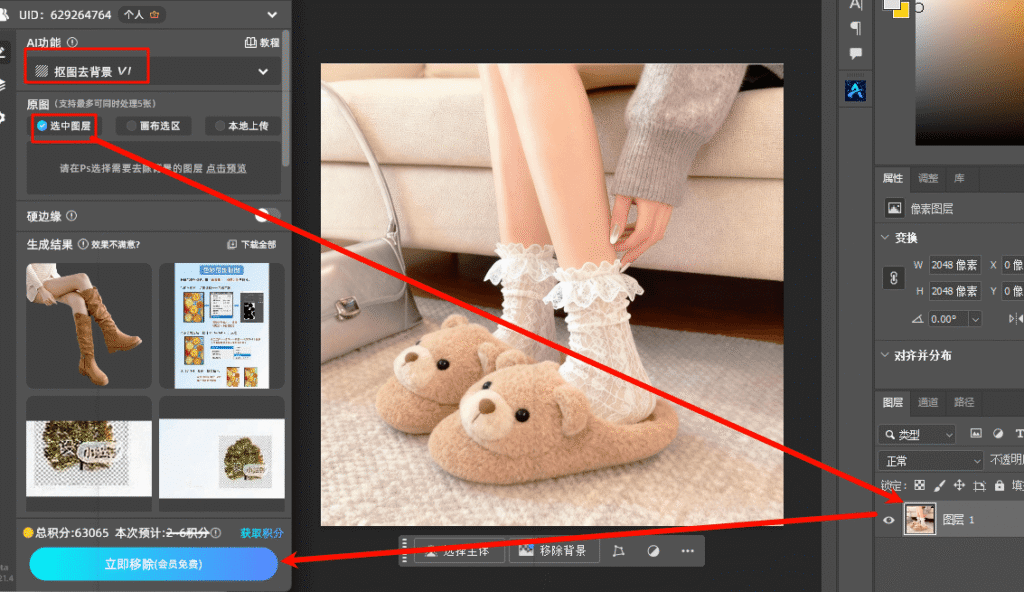Click the 获取积分 link

(x=261, y=533)
